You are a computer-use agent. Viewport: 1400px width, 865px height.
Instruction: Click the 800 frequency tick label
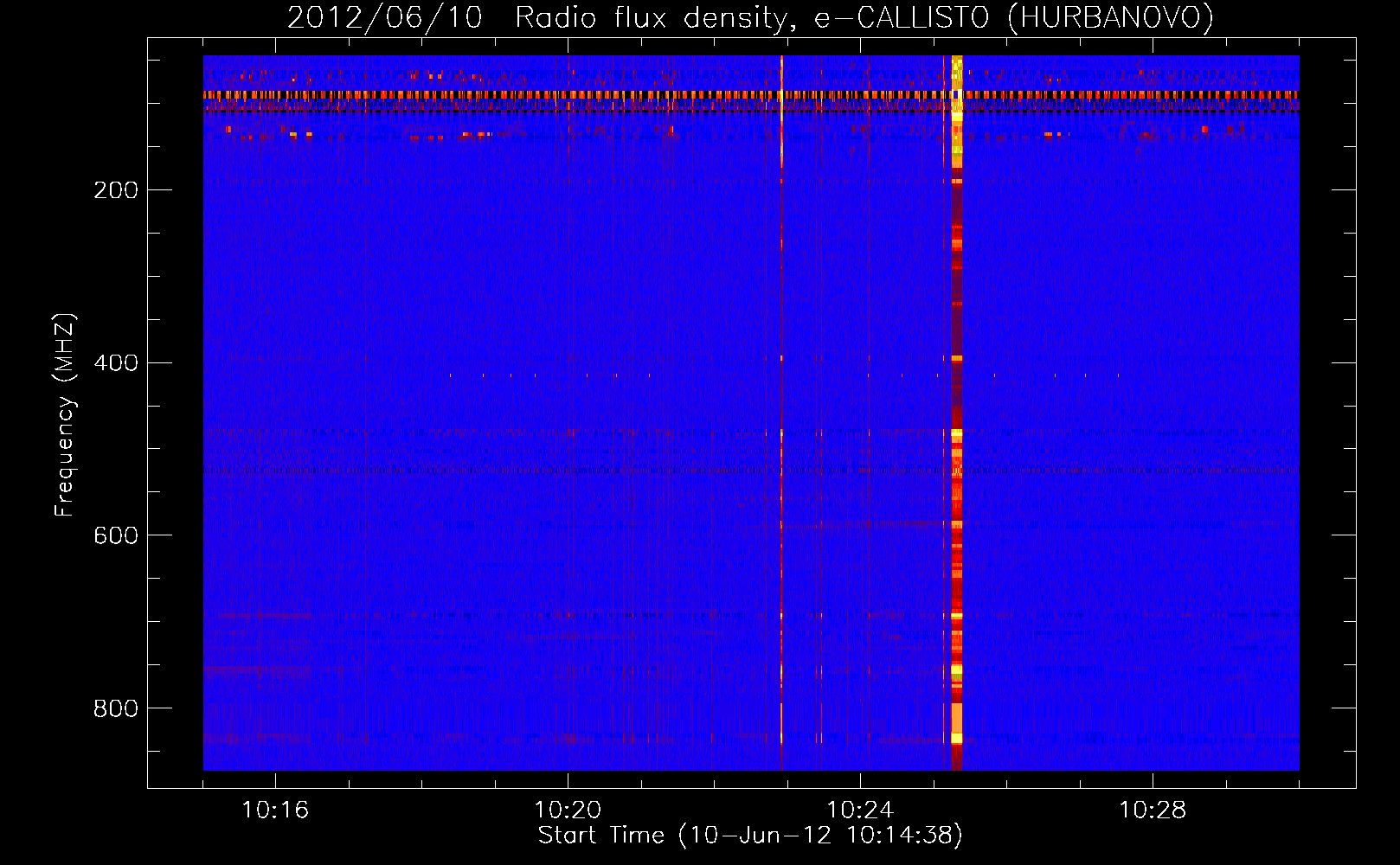(x=116, y=708)
